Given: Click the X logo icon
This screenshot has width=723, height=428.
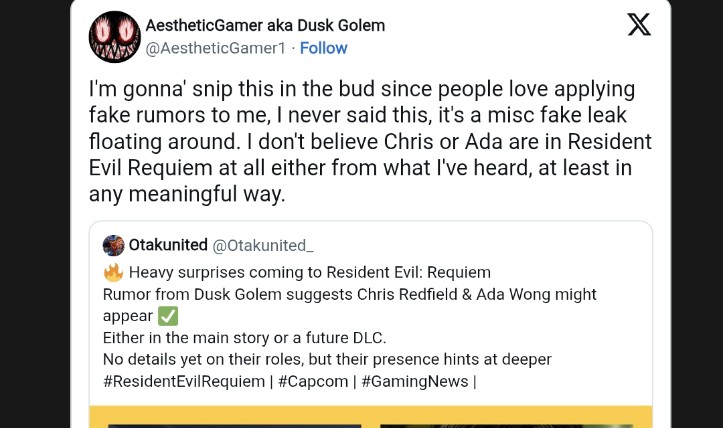Looking at the screenshot, I should point(639,26).
